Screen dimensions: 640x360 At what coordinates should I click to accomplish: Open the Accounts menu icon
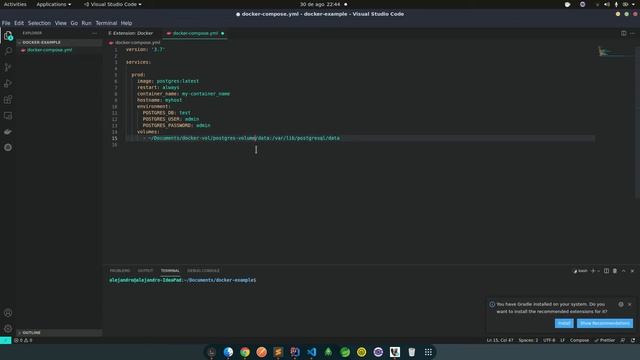[x=8, y=313]
